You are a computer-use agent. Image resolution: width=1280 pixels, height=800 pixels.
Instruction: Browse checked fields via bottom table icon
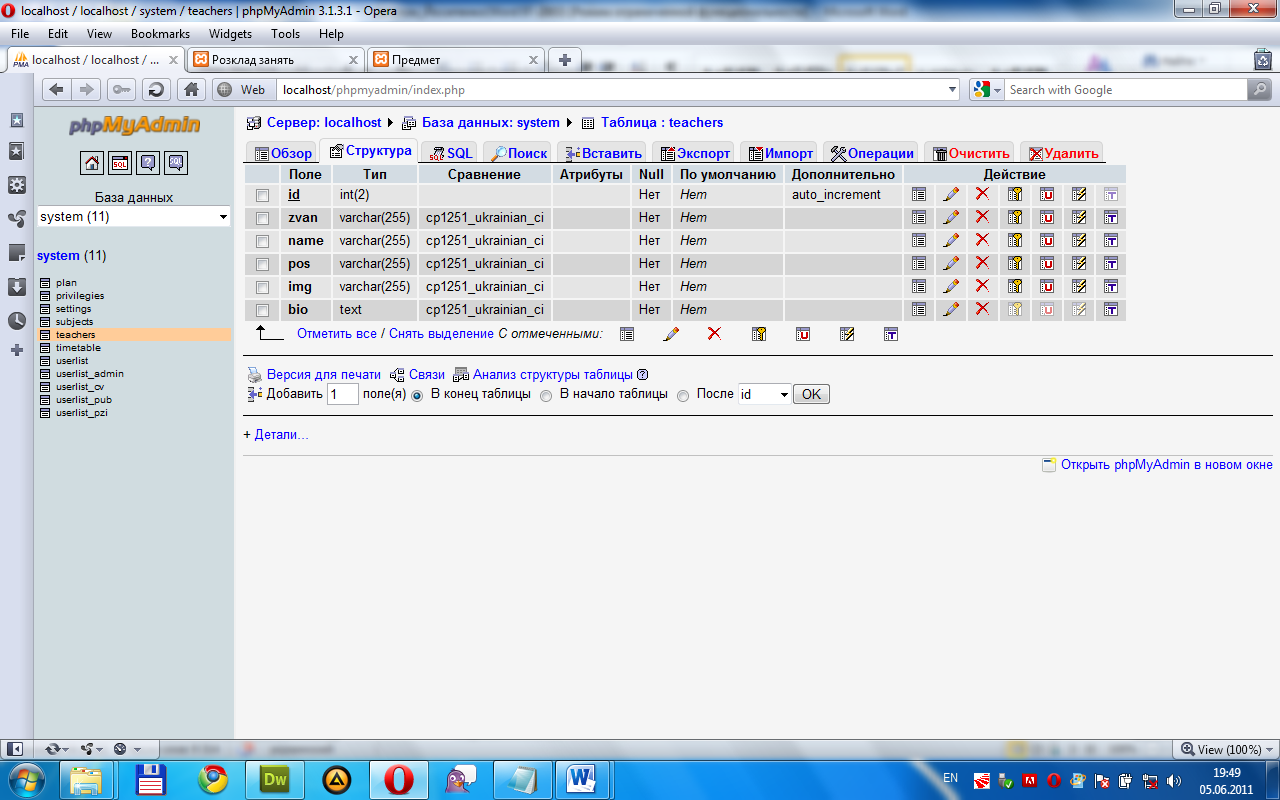[x=627, y=334]
